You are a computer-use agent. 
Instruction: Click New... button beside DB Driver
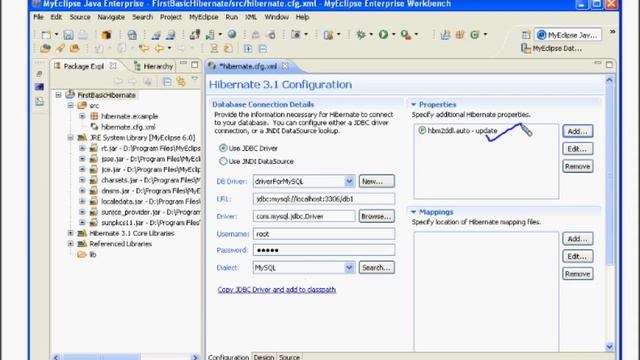coord(377,181)
